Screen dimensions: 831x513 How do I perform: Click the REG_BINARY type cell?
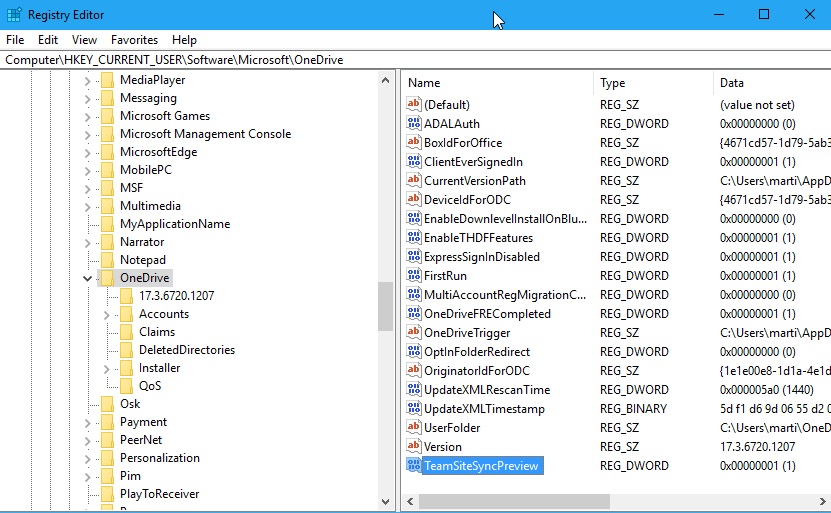633,409
